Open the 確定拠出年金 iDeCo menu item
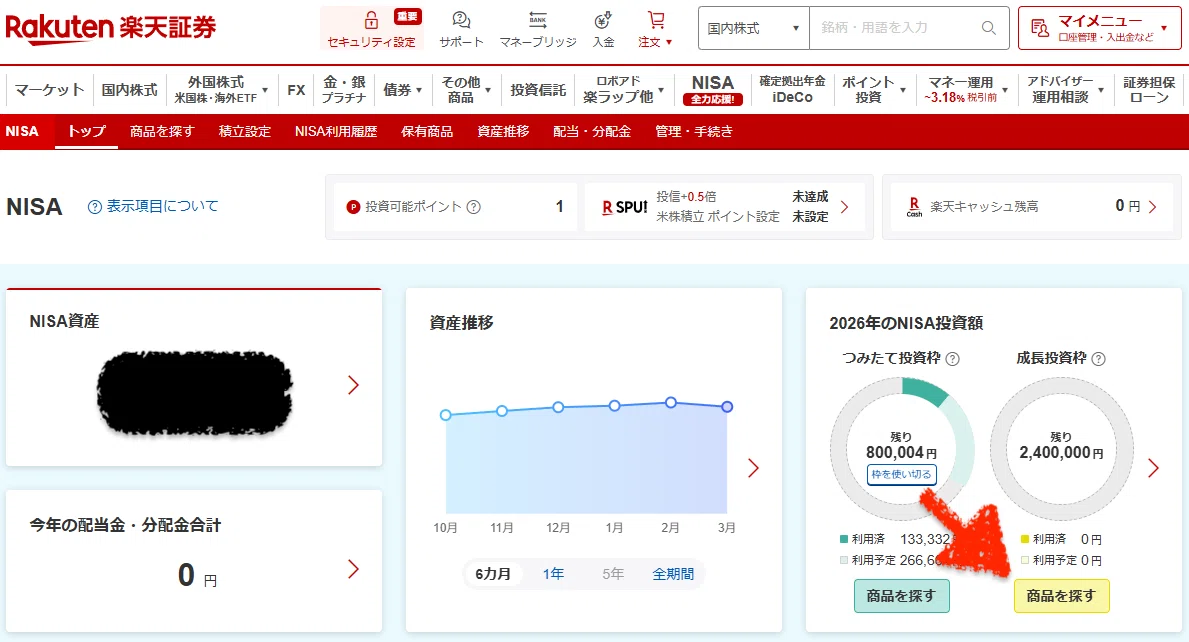The width and height of the screenshot is (1189, 642). click(x=792, y=89)
